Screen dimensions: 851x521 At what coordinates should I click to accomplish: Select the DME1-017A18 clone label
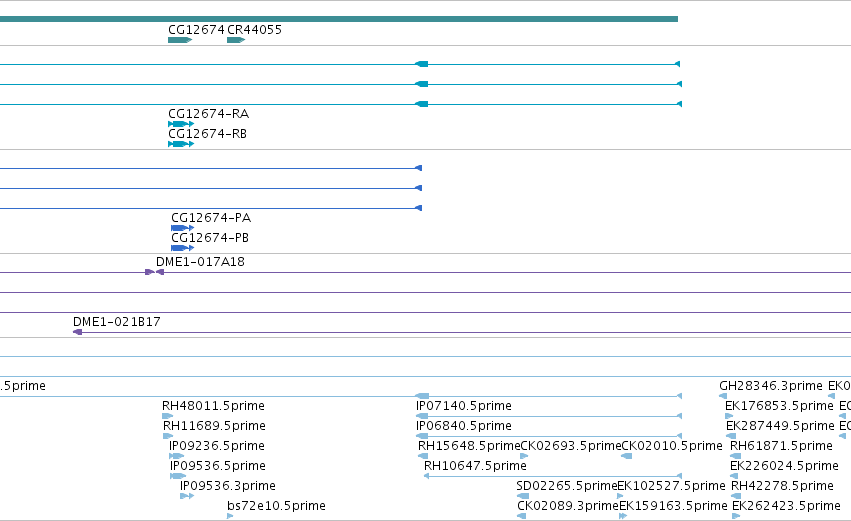[200, 262]
